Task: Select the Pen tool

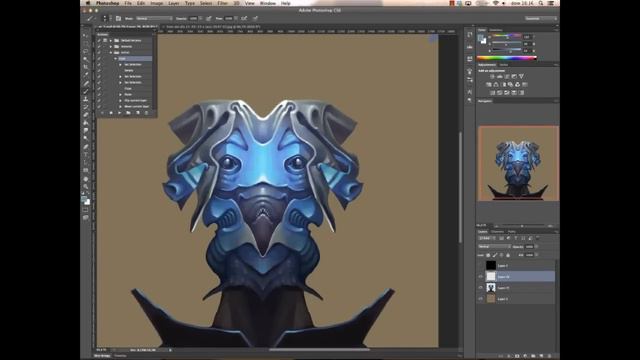Action: point(86,147)
